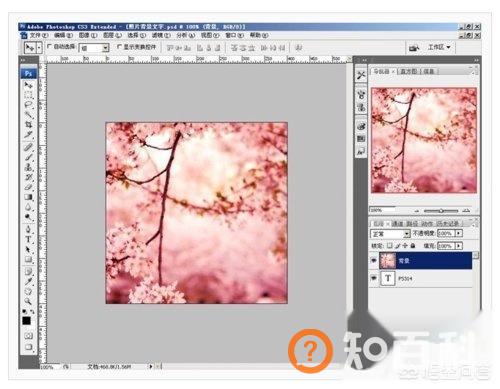Toggle lock image pixels brush icon
The height and width of the screenshot is (389, 500).
tap(397, 246)
